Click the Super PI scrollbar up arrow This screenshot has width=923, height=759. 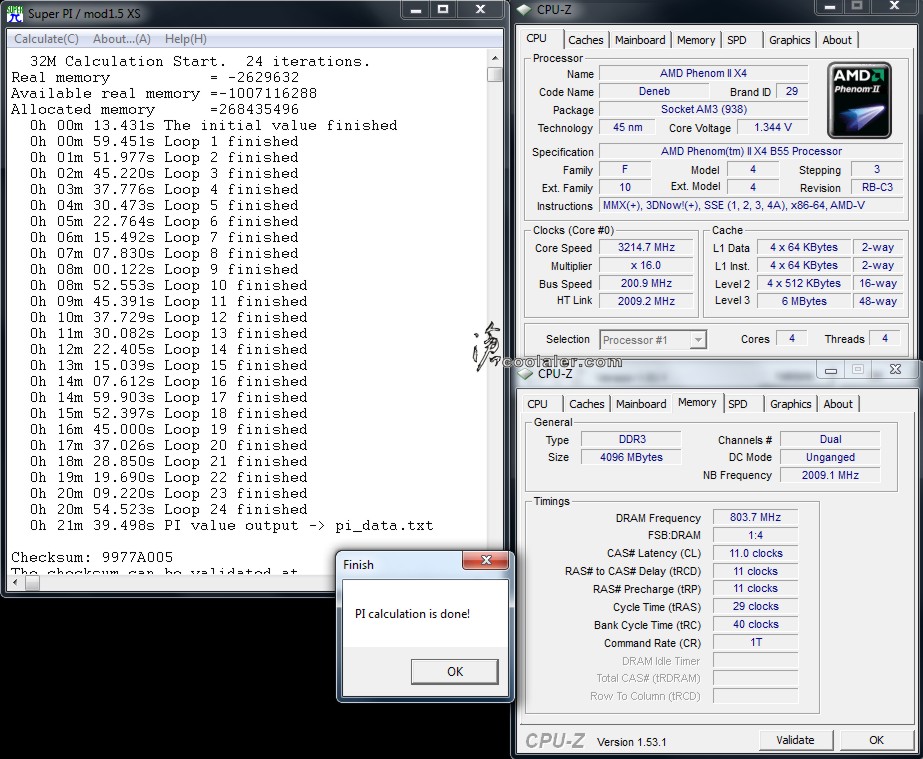tap(495, 58)
